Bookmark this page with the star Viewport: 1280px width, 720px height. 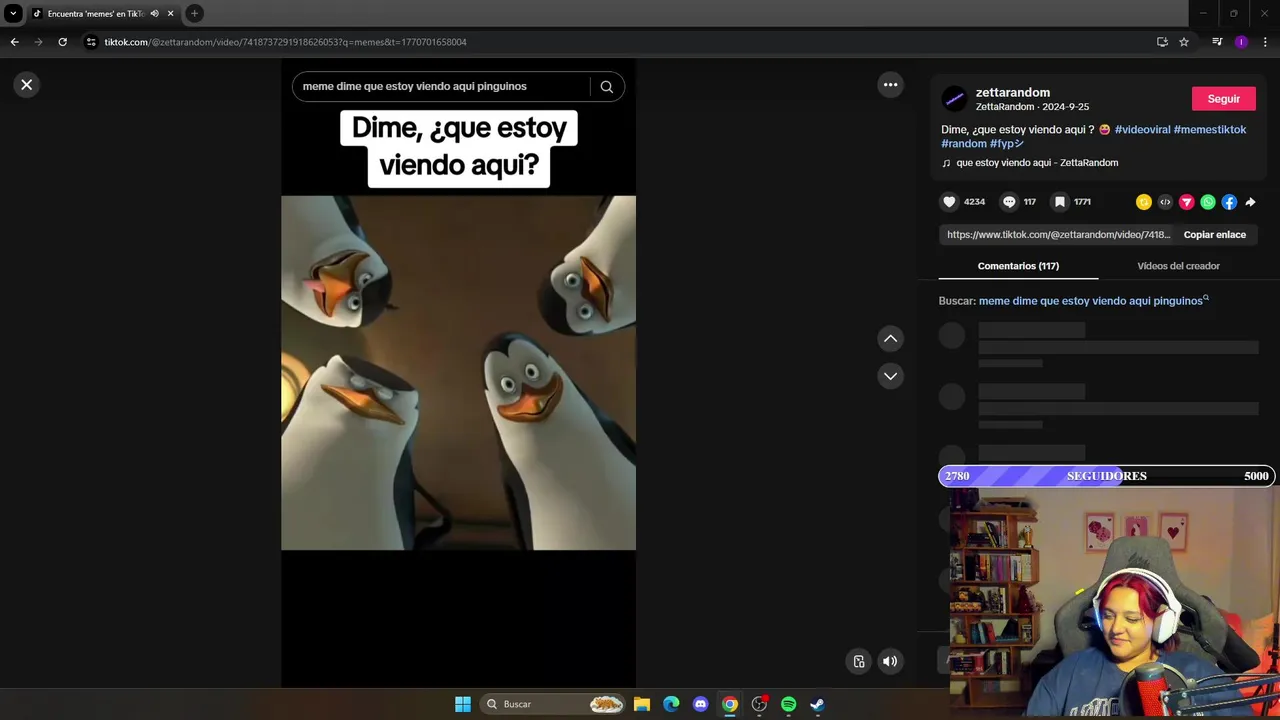click(1184, 42)
